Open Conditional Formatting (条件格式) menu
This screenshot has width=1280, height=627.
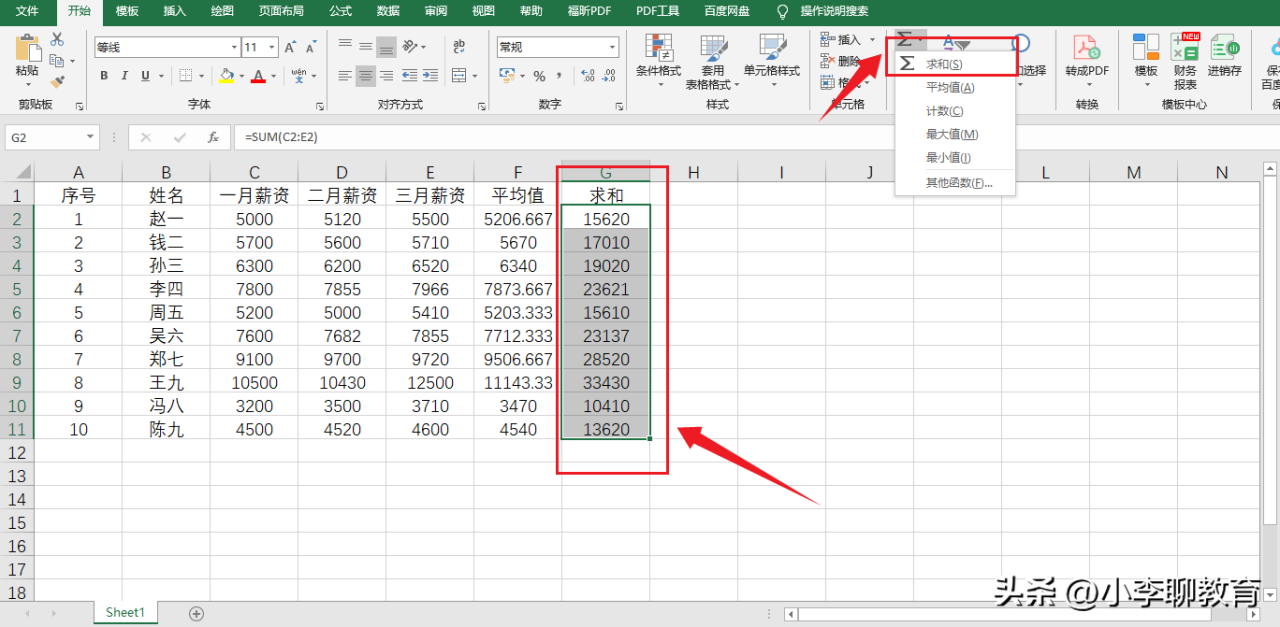[658, 60]
